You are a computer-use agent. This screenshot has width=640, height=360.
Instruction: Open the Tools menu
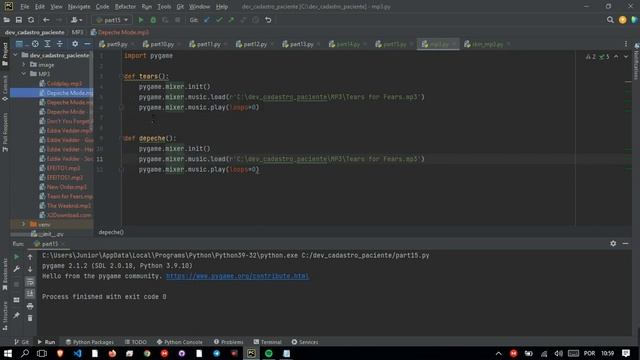[164, 7]
